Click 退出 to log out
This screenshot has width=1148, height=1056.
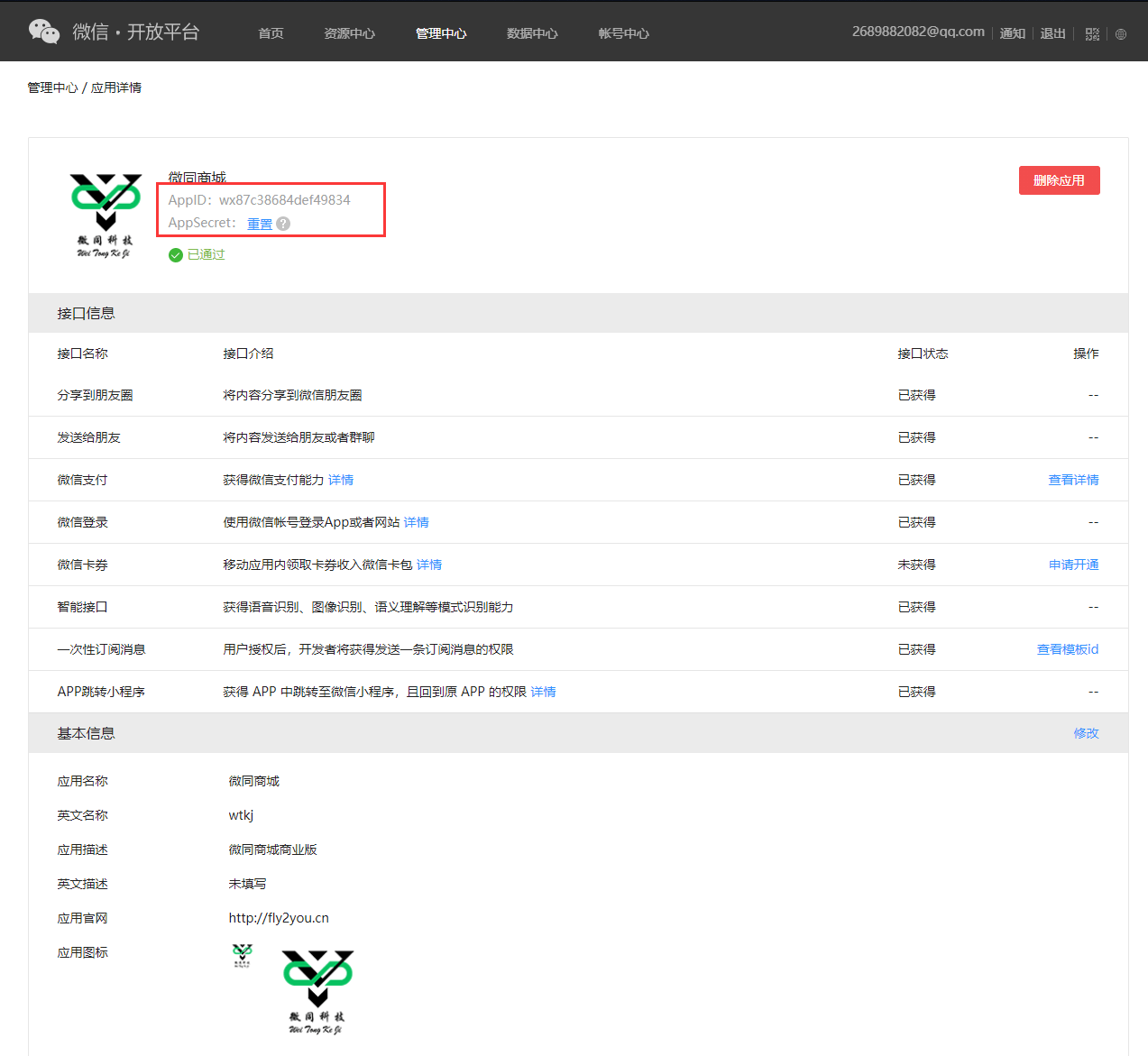(1052, 33)
